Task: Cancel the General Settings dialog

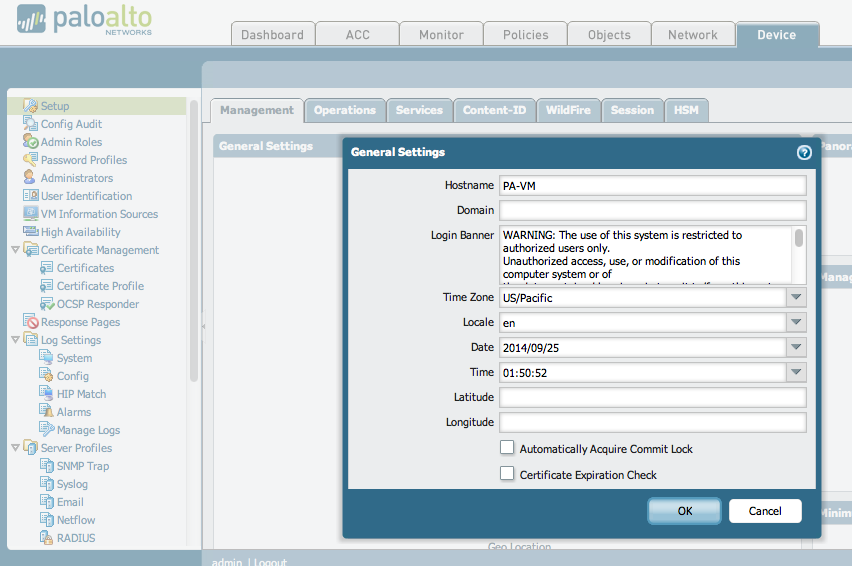Action: tap(765, 511)
